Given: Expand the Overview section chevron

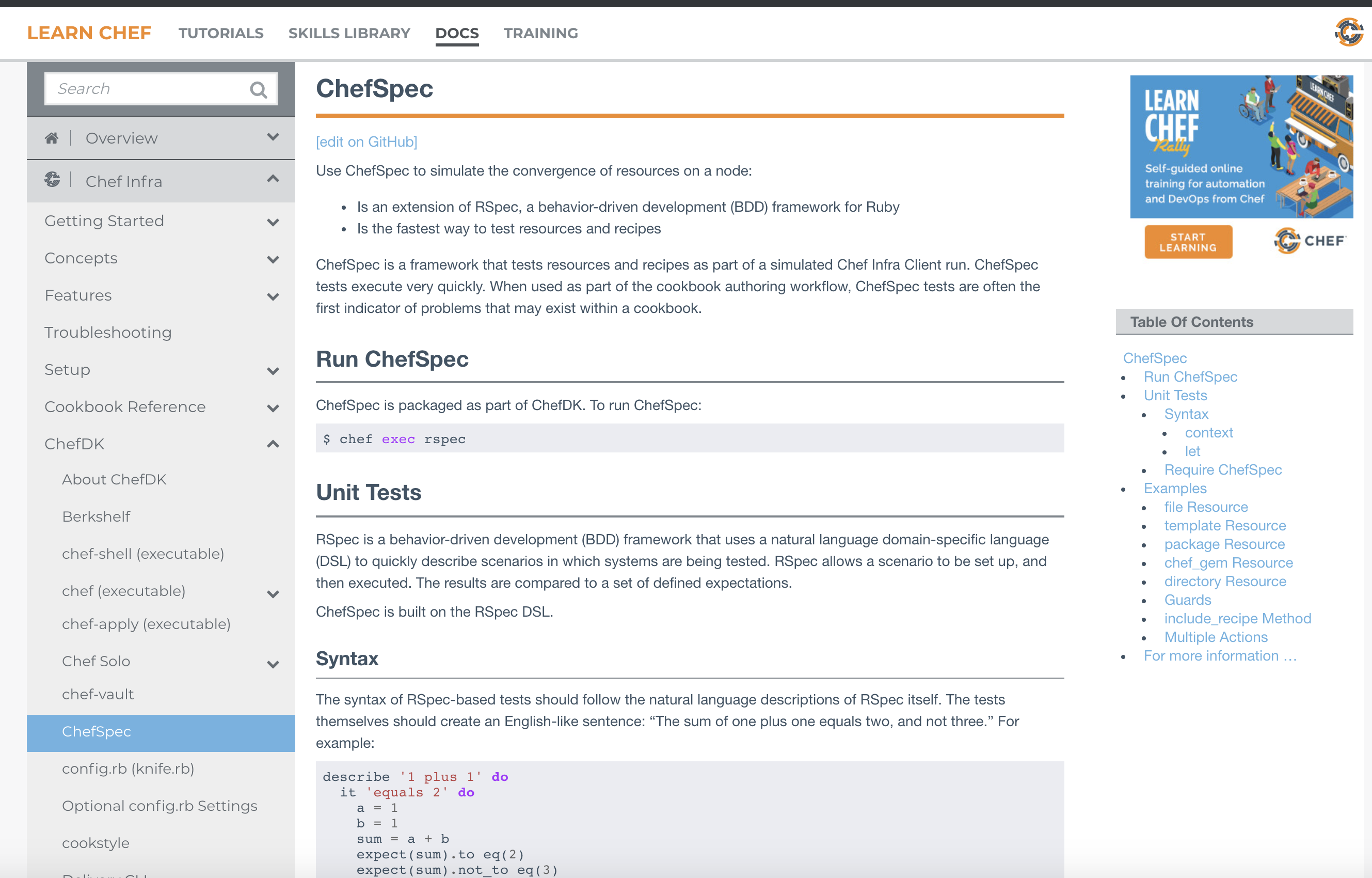Looking at the screenshot, I should tap(273, 137).
